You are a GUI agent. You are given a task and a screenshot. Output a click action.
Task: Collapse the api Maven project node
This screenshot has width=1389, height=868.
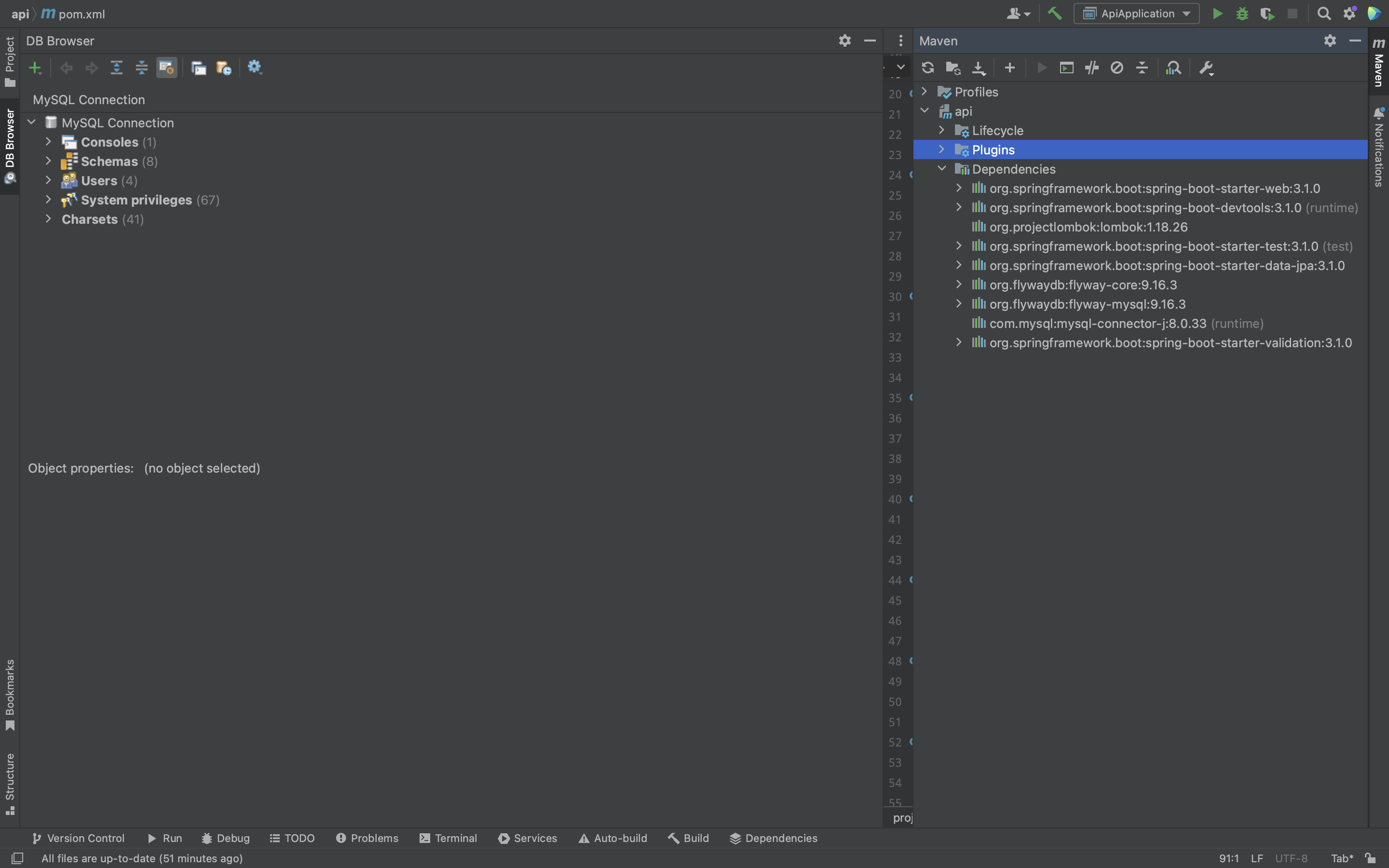coord(925,111)
